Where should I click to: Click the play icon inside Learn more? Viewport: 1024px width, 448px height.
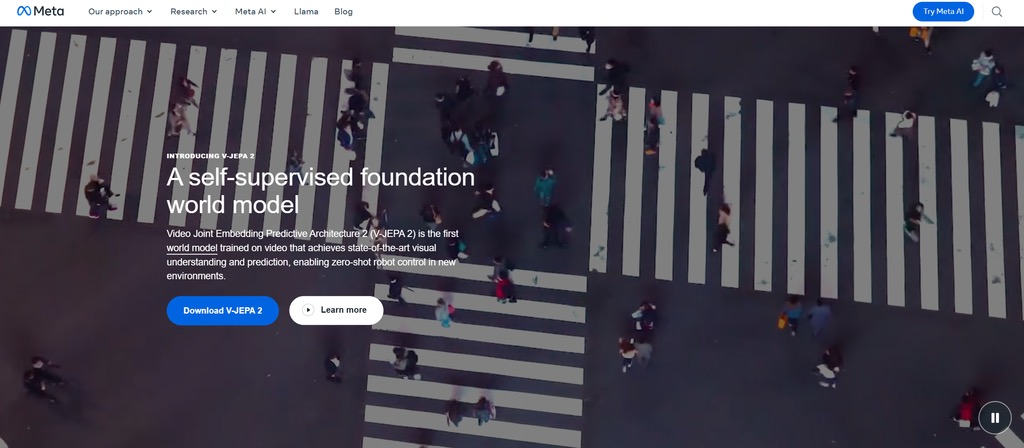tap(308, 310)
